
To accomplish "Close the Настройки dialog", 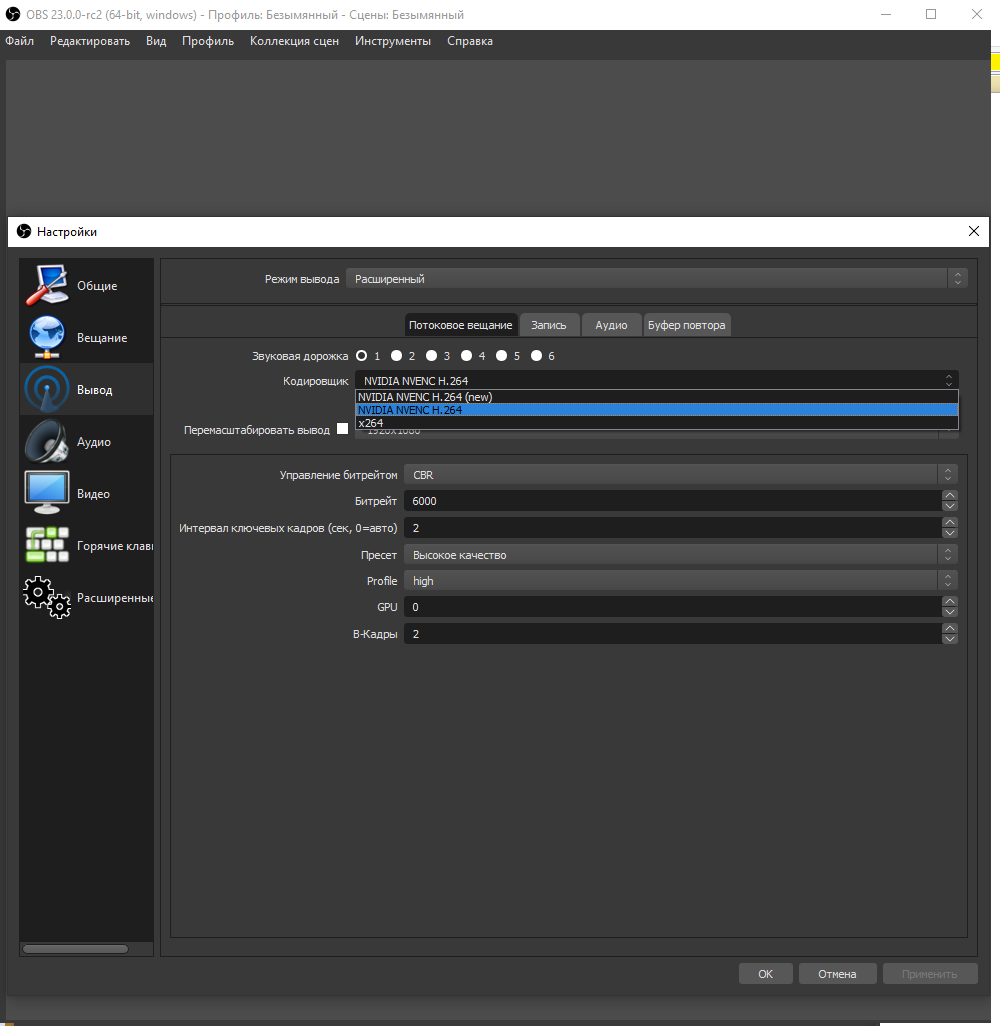I will (x=974, y=232).
